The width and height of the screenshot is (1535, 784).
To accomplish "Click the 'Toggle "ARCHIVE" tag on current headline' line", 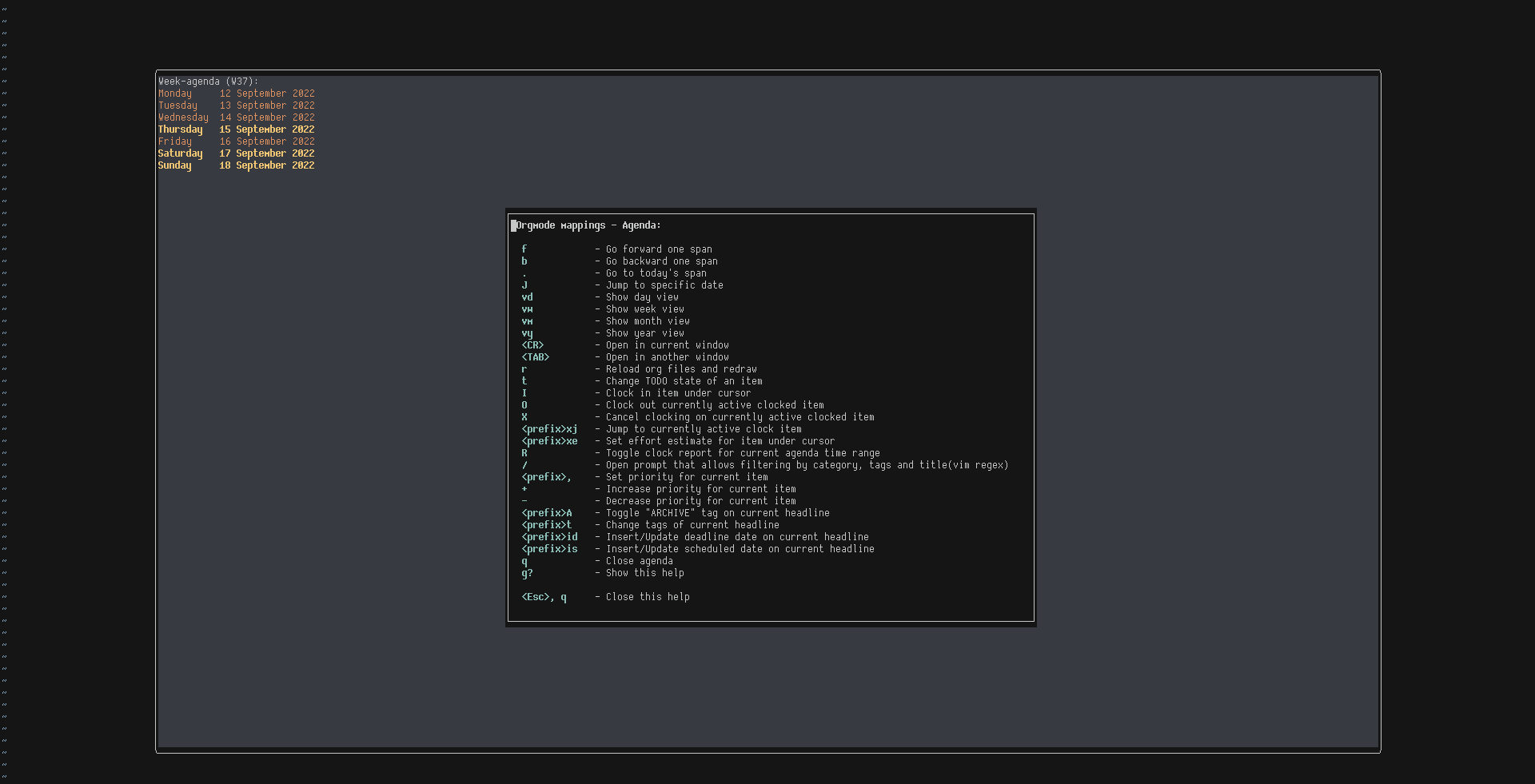I will pyautogui.click(x=676, y=513).
